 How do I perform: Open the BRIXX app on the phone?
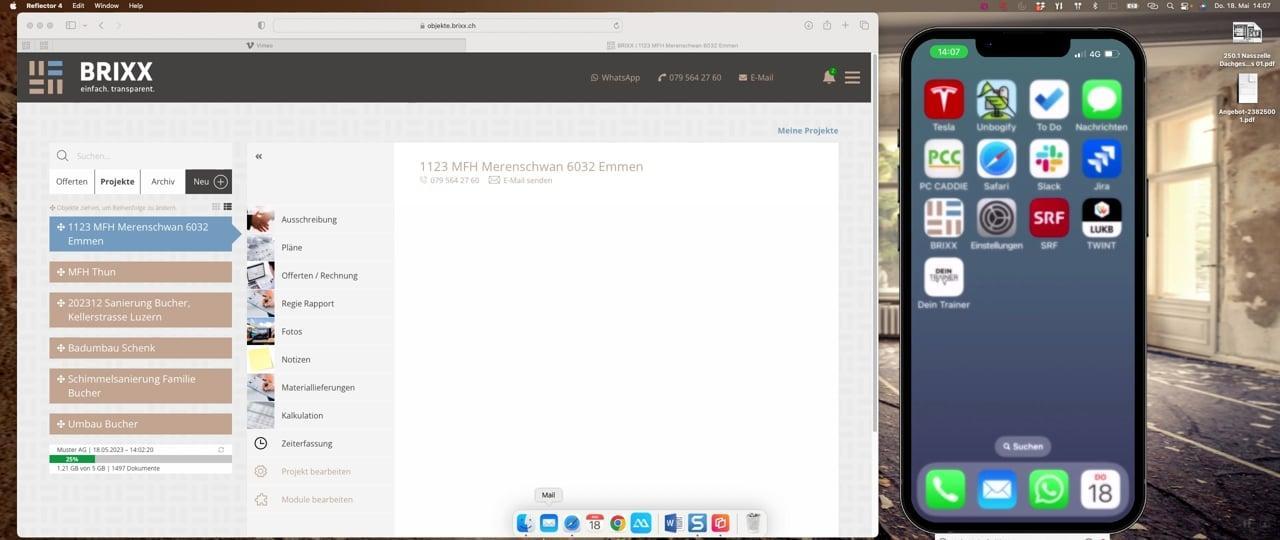point(944,218)
